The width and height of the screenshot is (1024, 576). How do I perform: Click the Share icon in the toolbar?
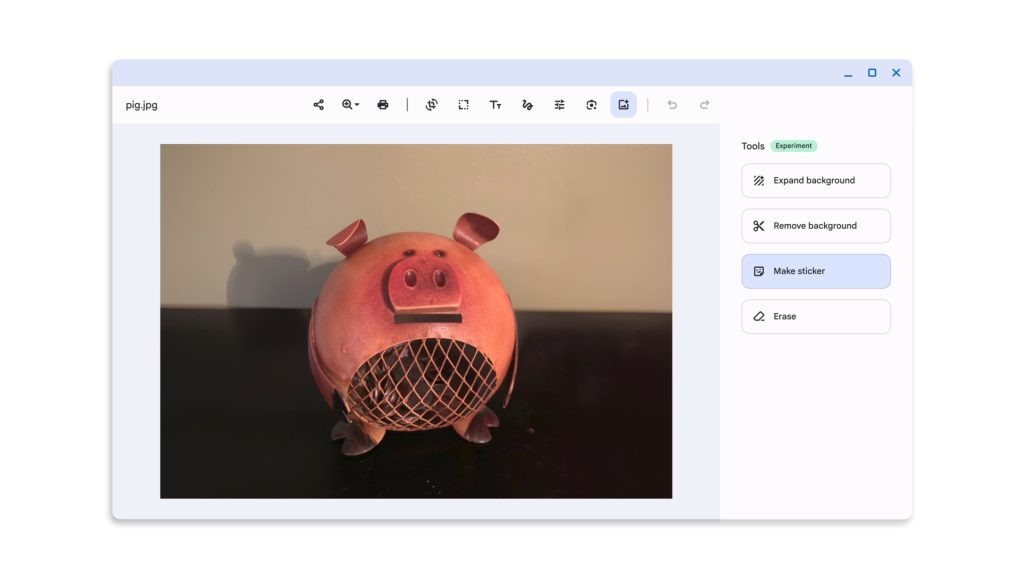[x=319, y=105]
